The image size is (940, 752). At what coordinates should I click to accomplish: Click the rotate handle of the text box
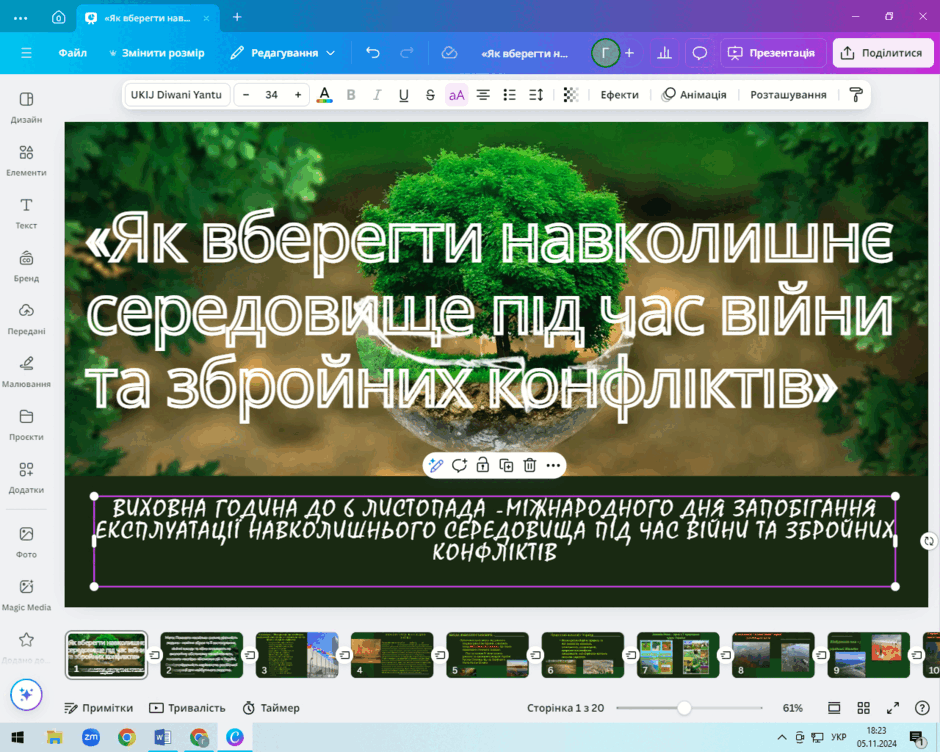[928, 541]
